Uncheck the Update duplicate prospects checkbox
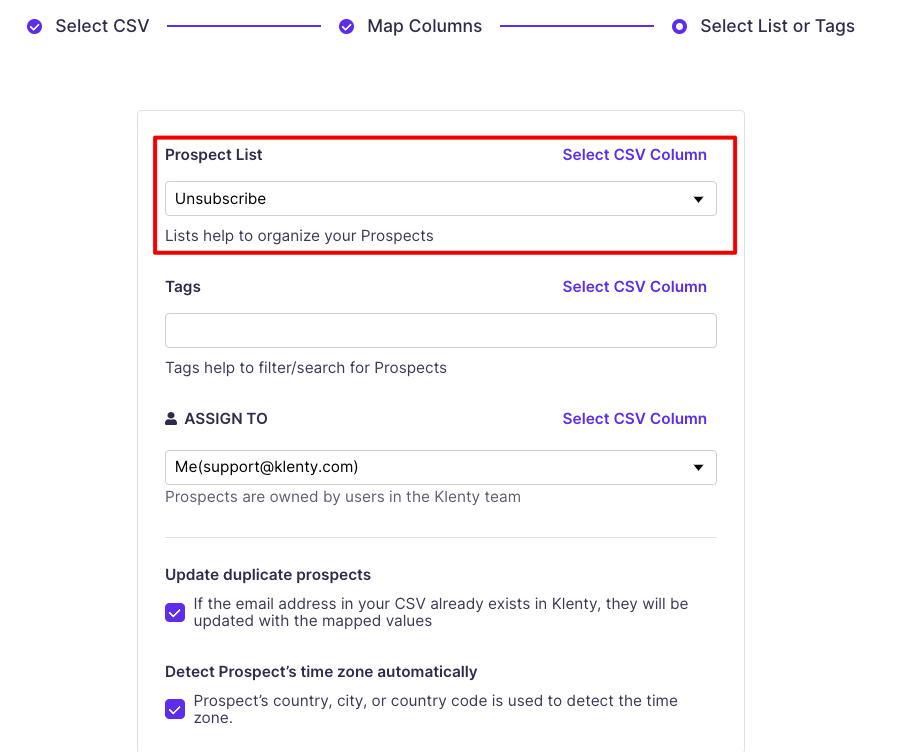Viewport: 897px width, 752px height. coord(175,613)
